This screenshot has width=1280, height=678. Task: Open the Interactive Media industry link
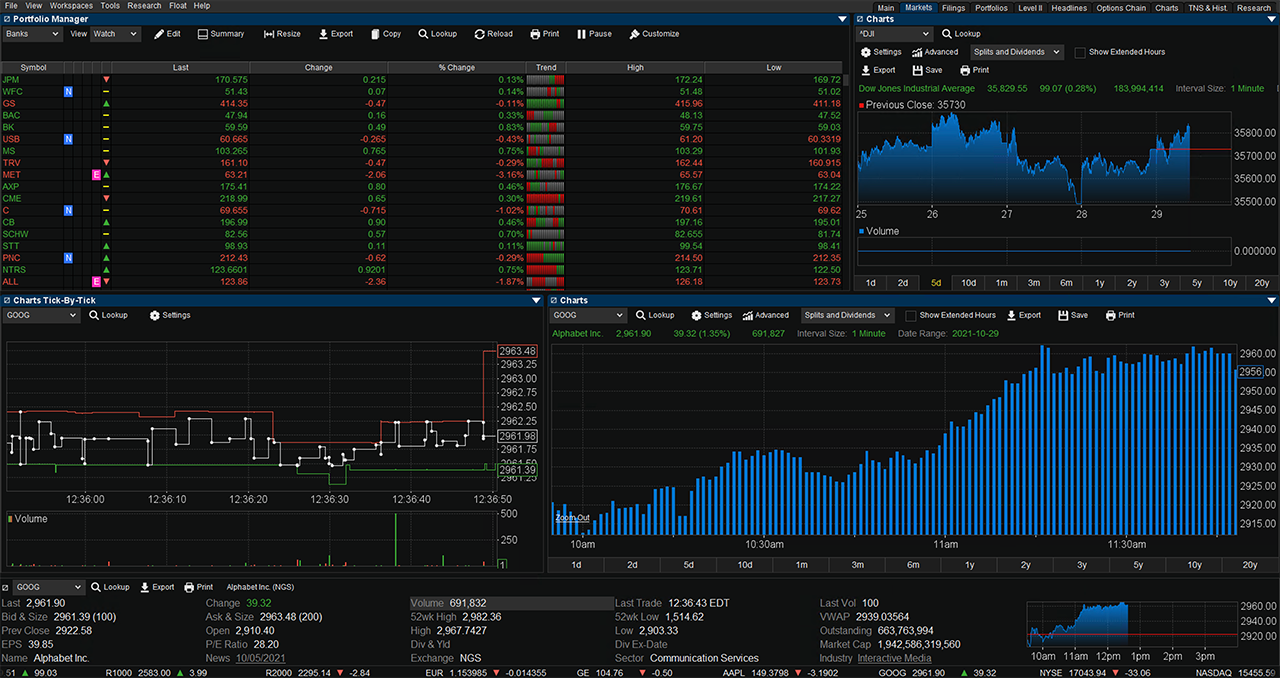894,658
